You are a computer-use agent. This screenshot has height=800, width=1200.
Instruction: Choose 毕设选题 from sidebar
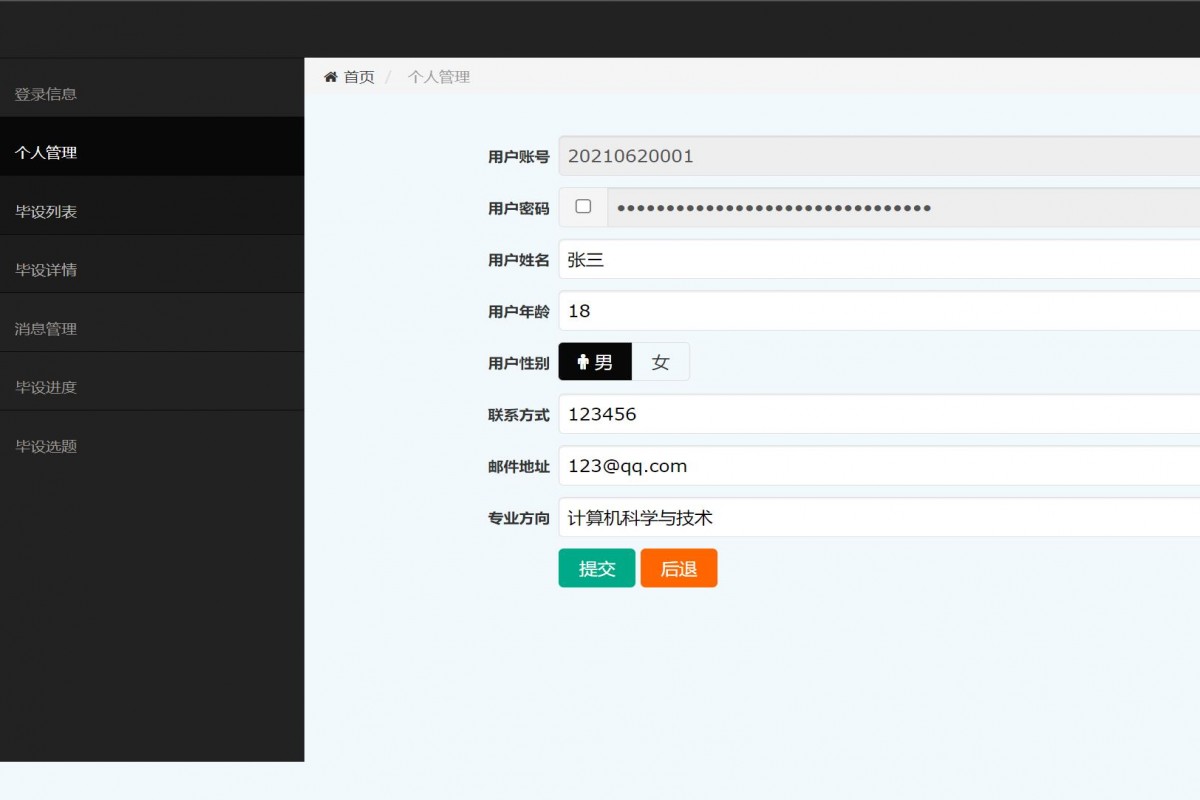(46, 447)
